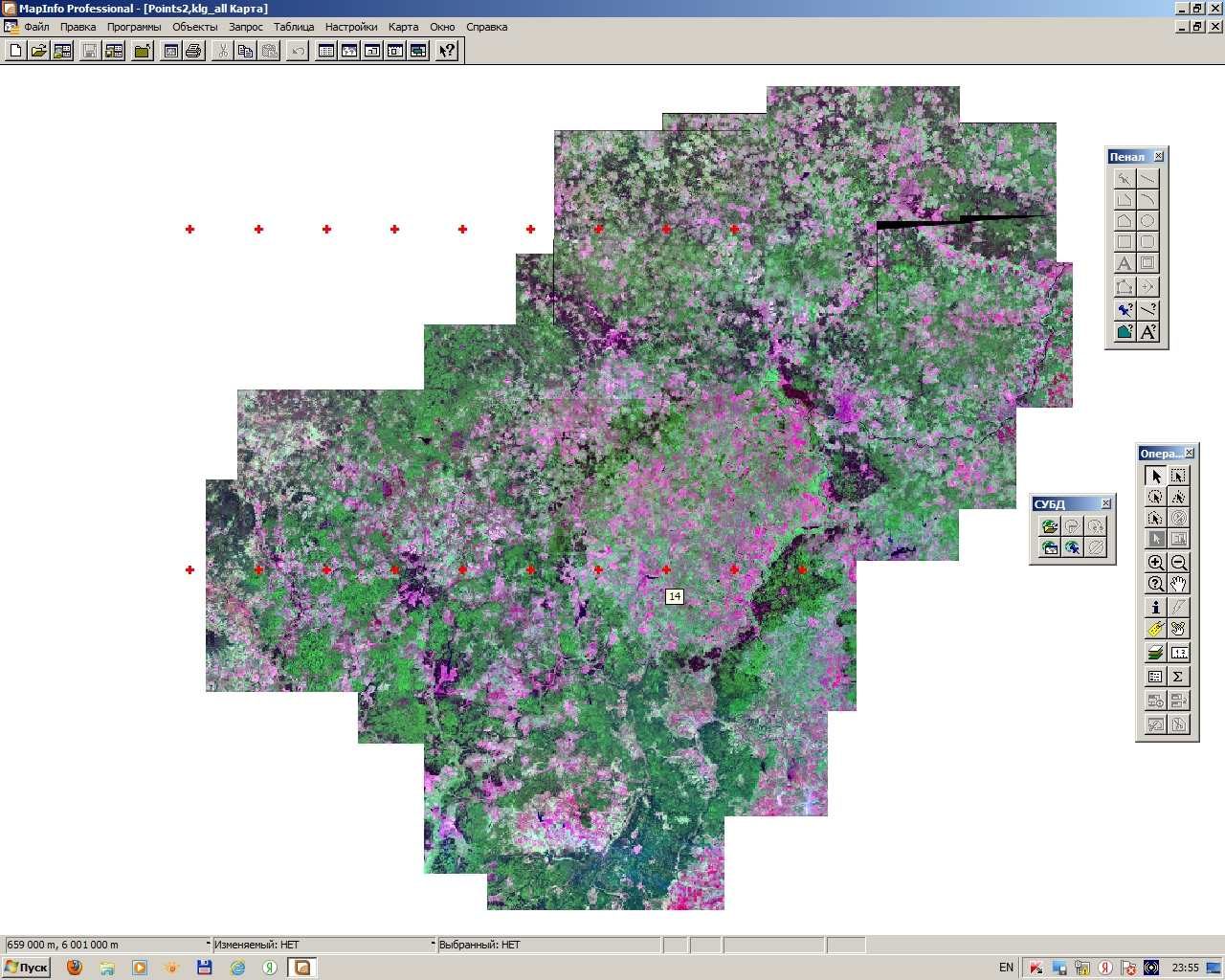Viewport: 1225px width, 980px height.
Task: Expand the coordinates status bar dropdown
Action: 208,944
